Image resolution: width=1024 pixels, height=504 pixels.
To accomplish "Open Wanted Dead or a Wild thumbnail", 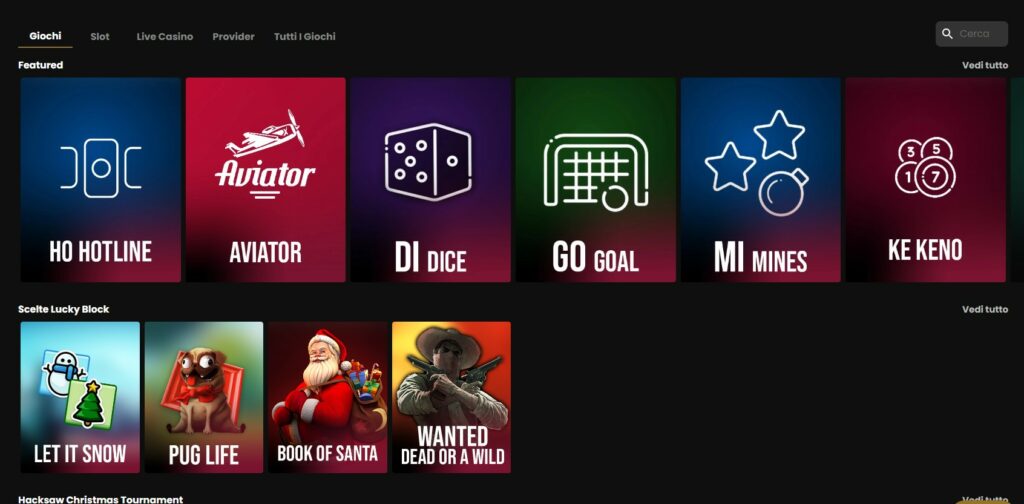I will [x=451, y=397].
